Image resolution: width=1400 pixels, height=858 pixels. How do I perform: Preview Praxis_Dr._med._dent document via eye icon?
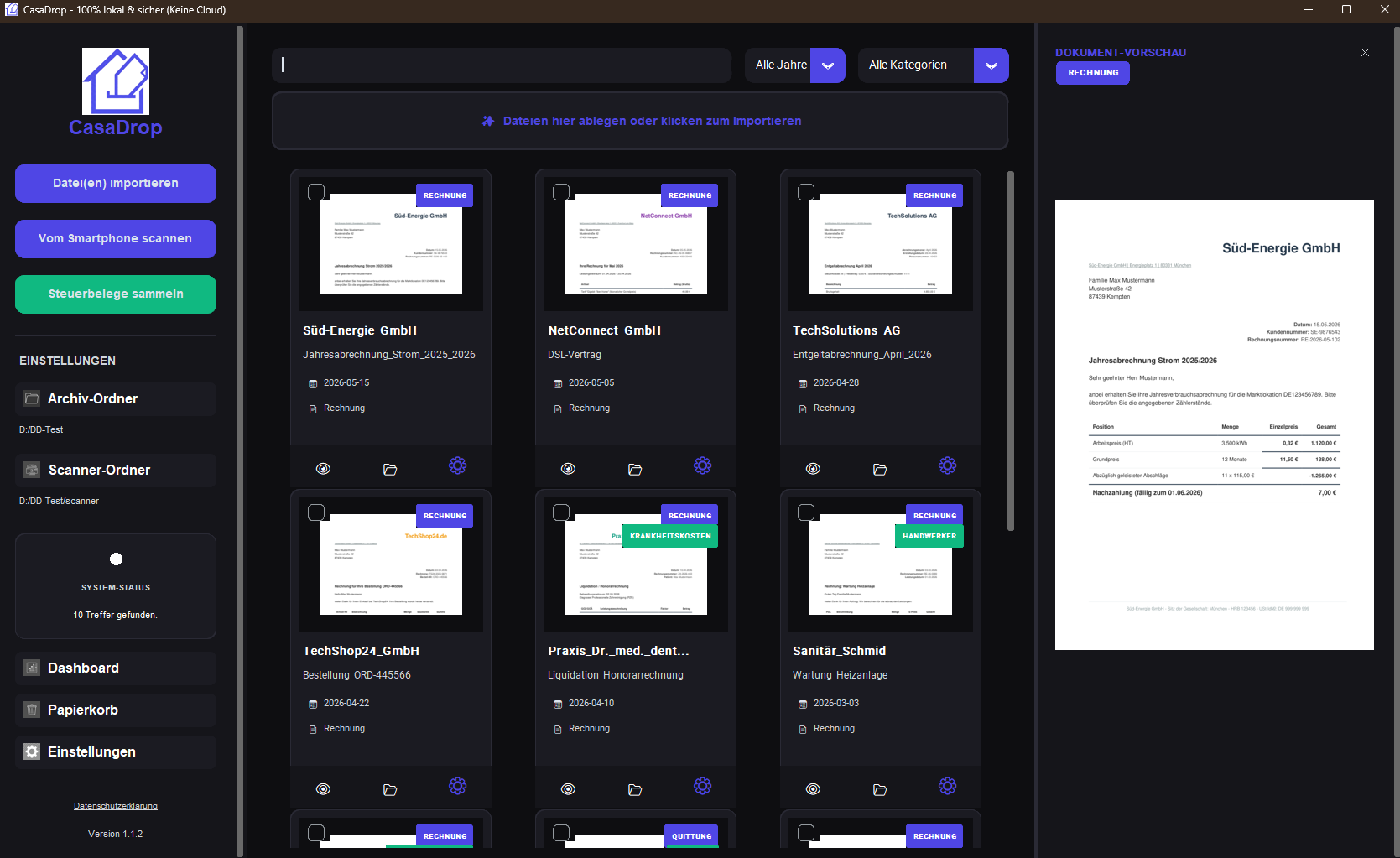[568, 789]
